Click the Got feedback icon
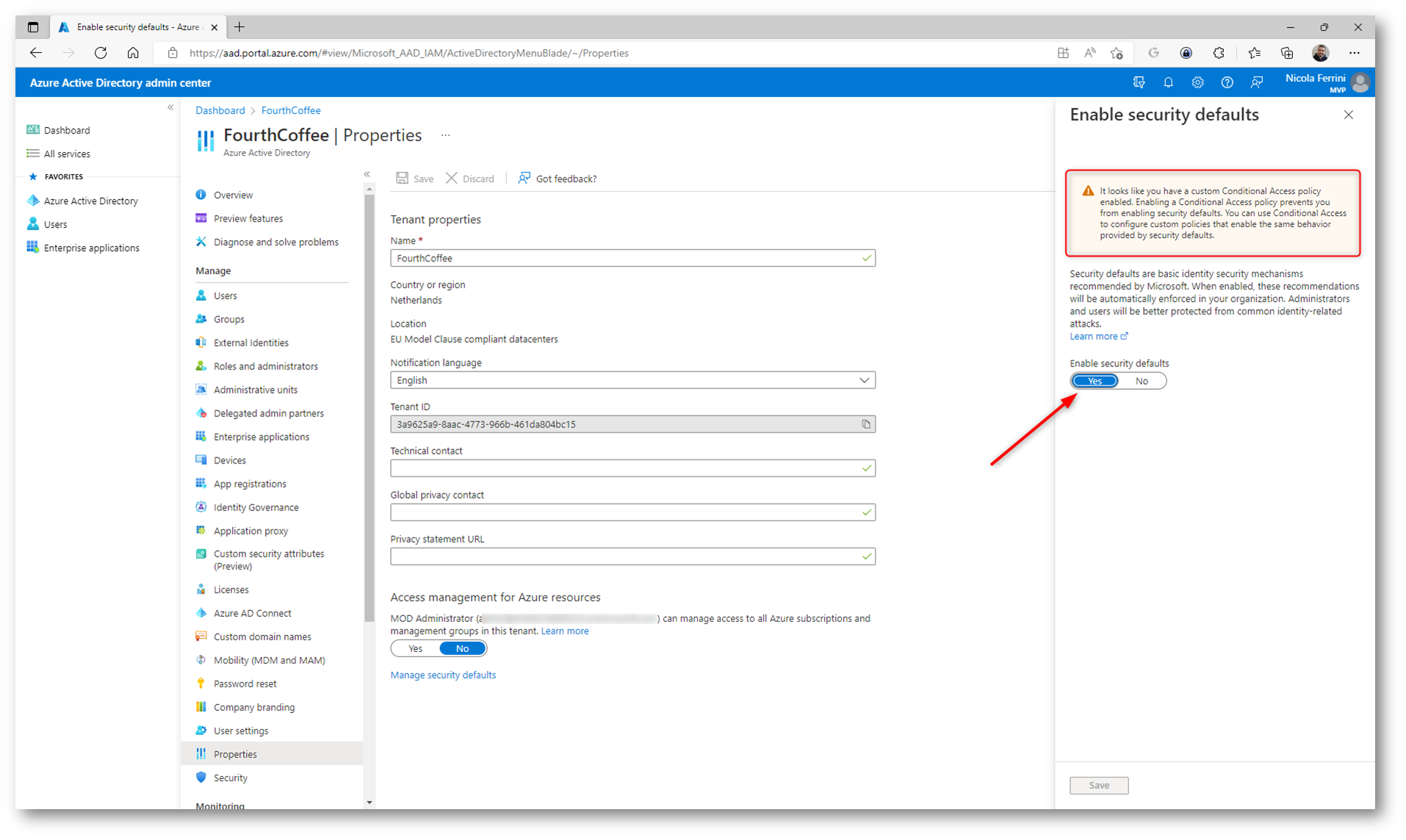 coord(524,178)
